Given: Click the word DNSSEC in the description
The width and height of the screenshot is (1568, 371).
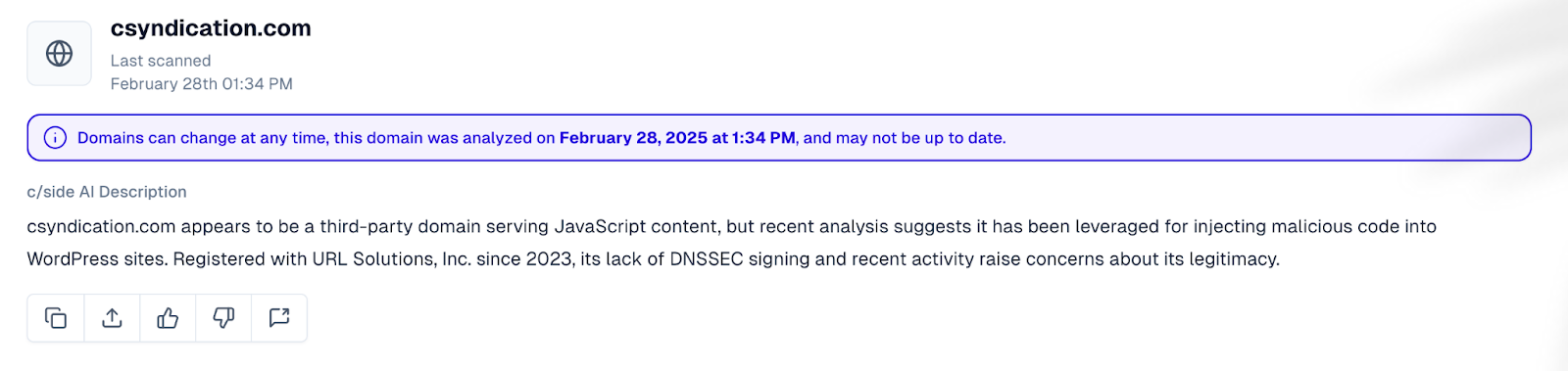Looking at the screenshot, I should coord(707,259).
